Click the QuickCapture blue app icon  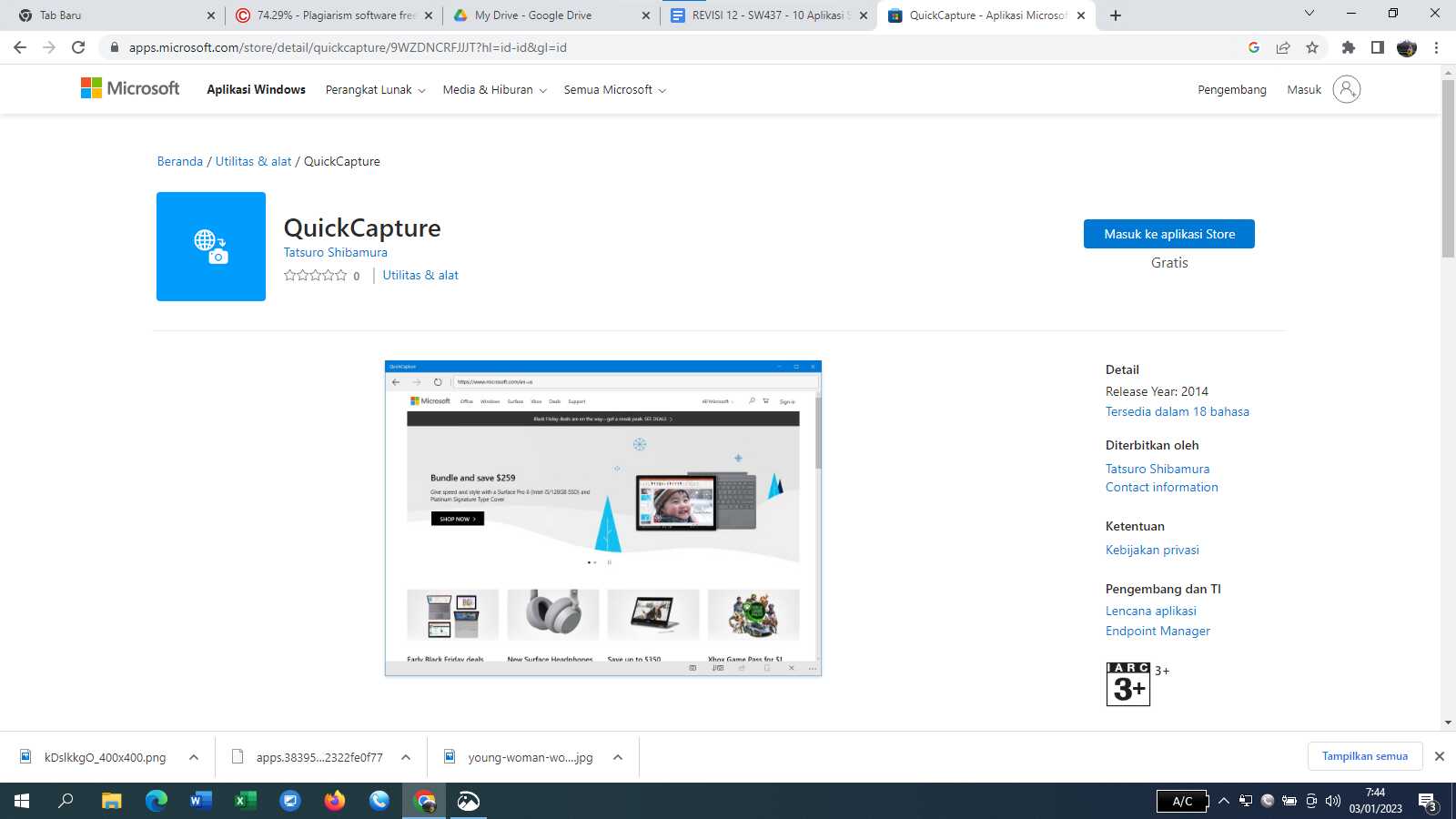pyautogui.click(x=211, y=247)
